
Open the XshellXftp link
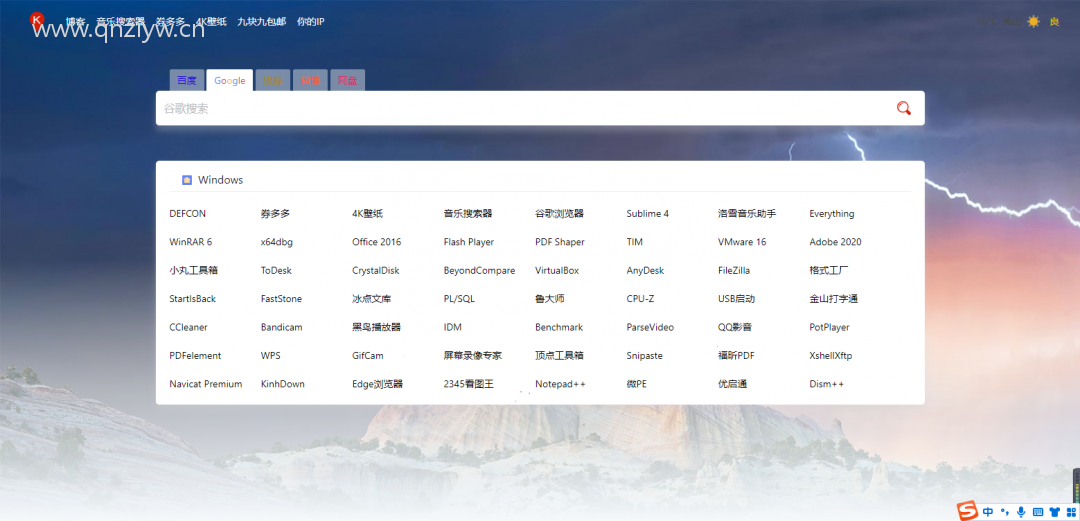click(831, 356)
